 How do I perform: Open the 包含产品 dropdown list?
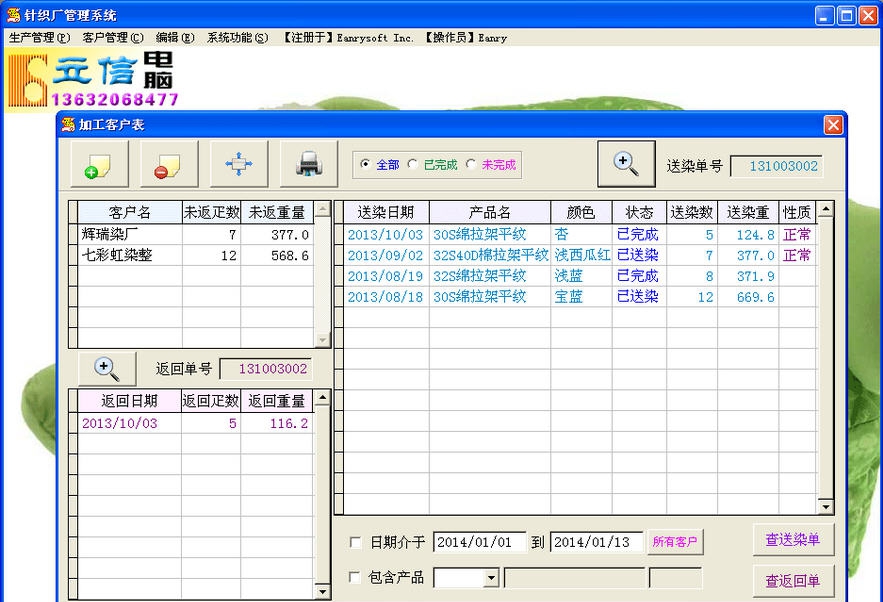[x=491, y=578]
